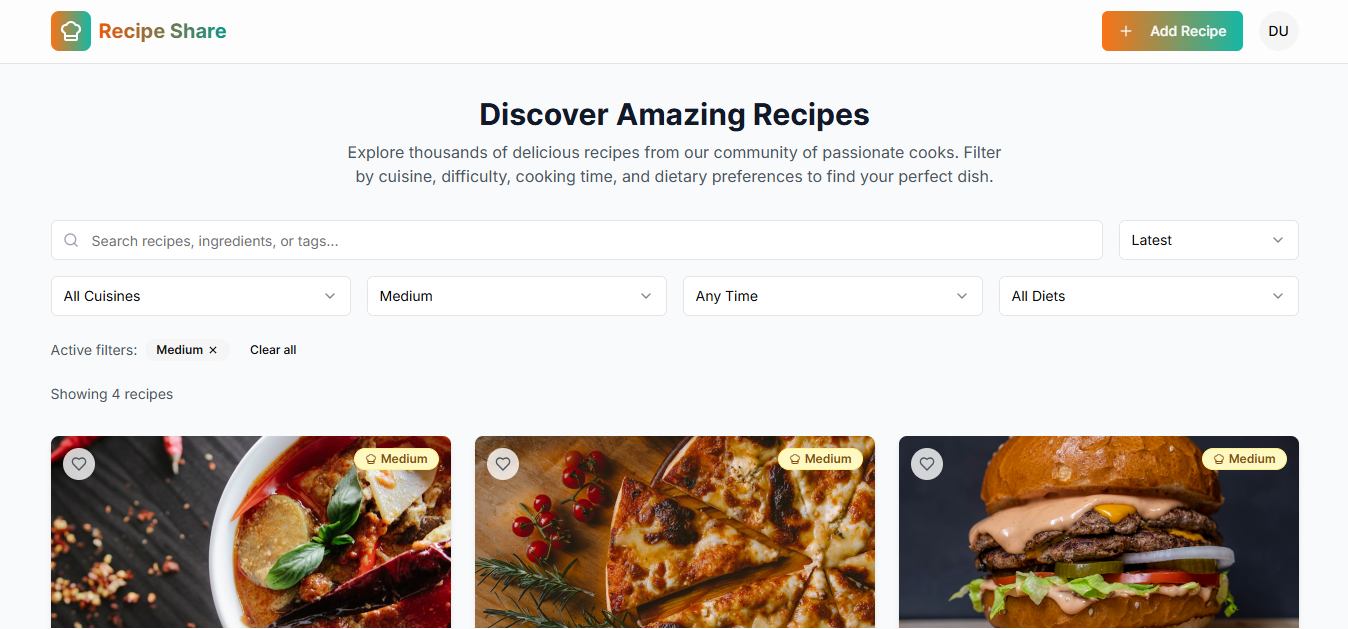
Task: Click the Medium badge on the burger card
Action: [1244, 459]
